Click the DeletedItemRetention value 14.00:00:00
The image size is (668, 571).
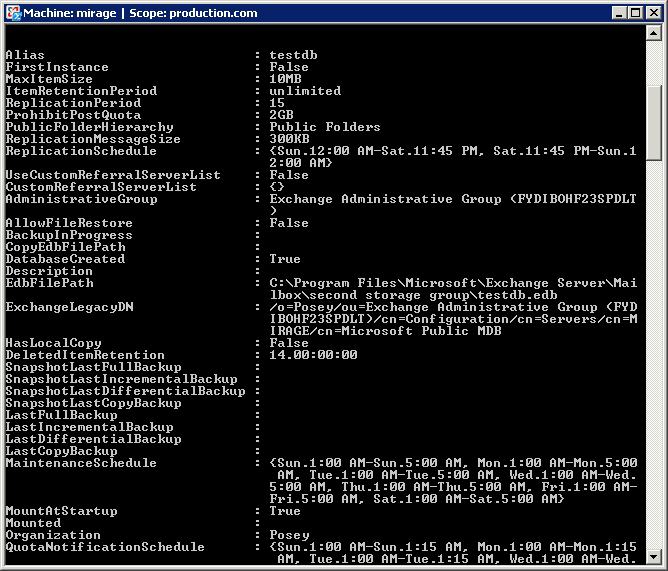pyautogui.click(x=313, y=355)
